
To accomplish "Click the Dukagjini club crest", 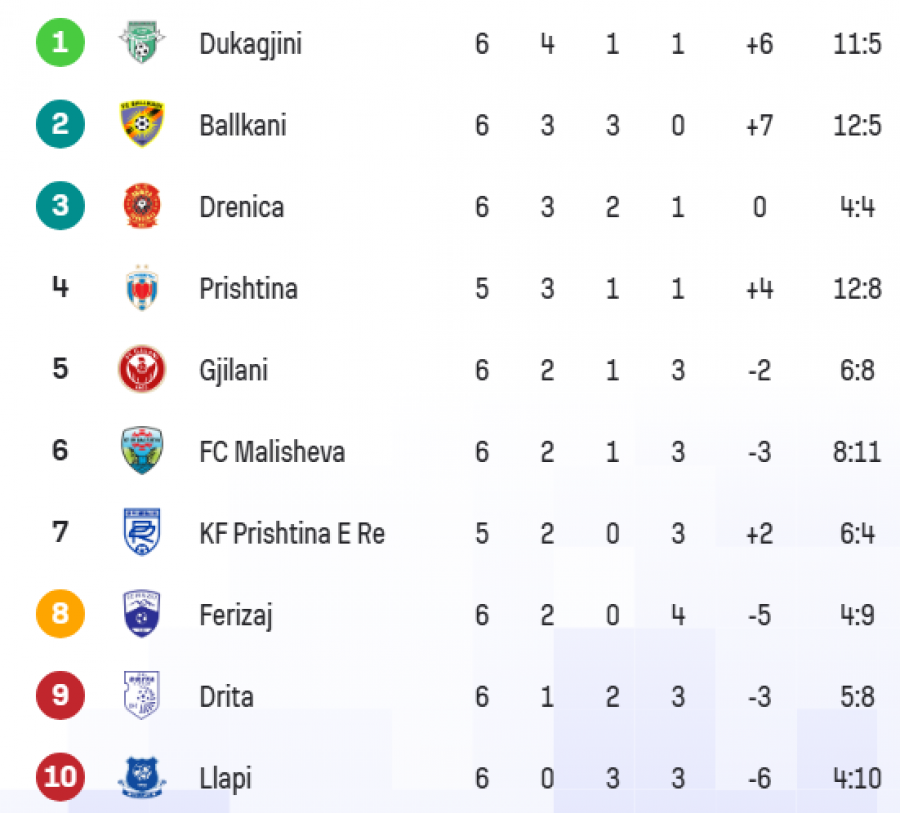I will click(x=142, y=42).
